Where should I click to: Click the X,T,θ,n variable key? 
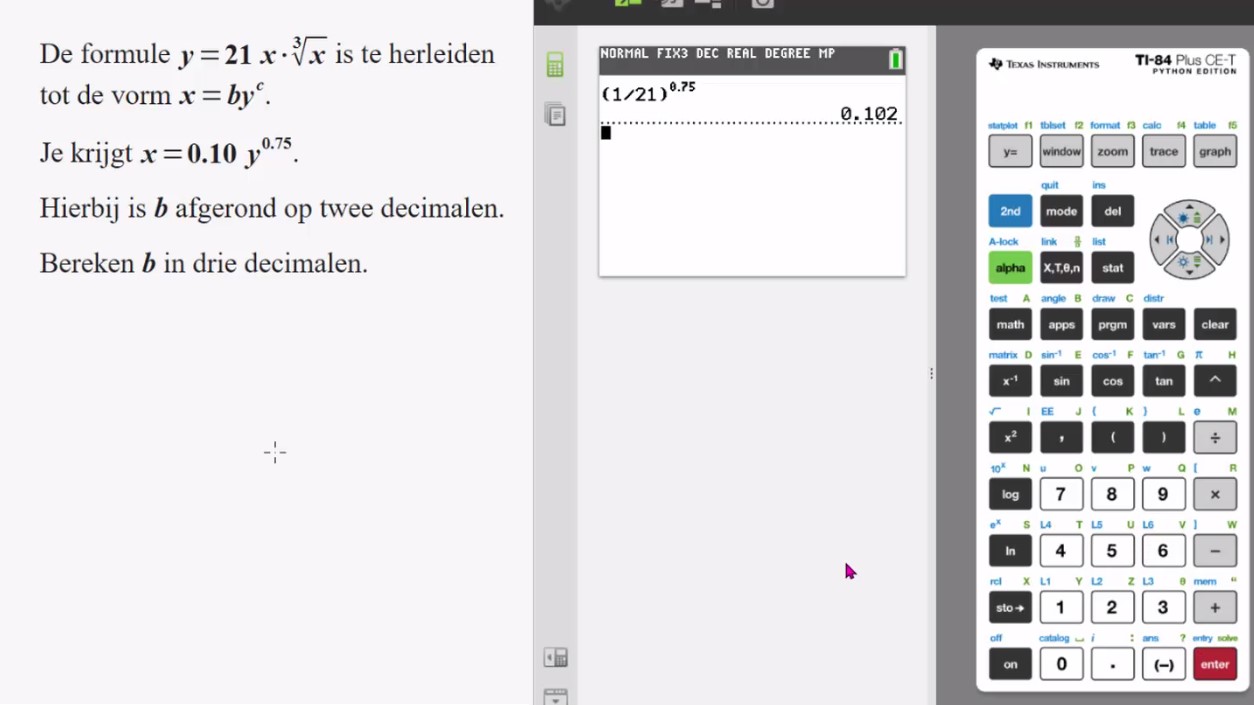(1061, 268)
